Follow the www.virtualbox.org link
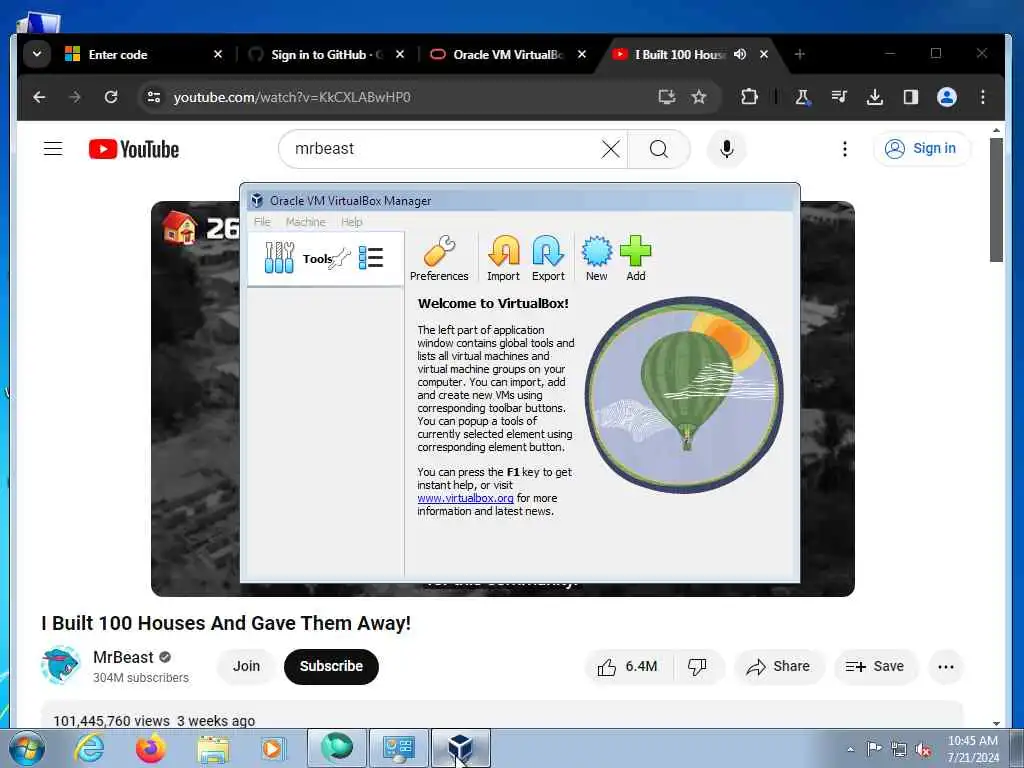 tap(465, 498)
